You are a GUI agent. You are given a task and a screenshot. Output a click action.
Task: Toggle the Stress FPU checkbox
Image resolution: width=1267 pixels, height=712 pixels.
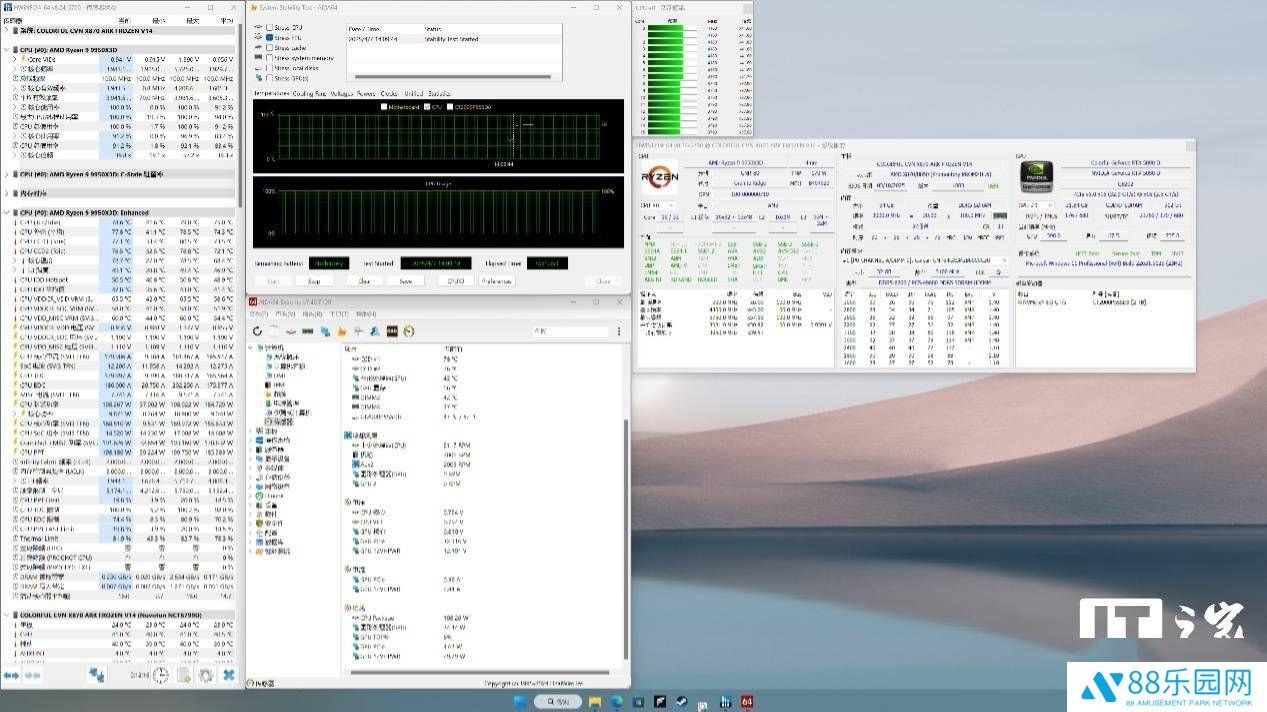click(270, 37)
